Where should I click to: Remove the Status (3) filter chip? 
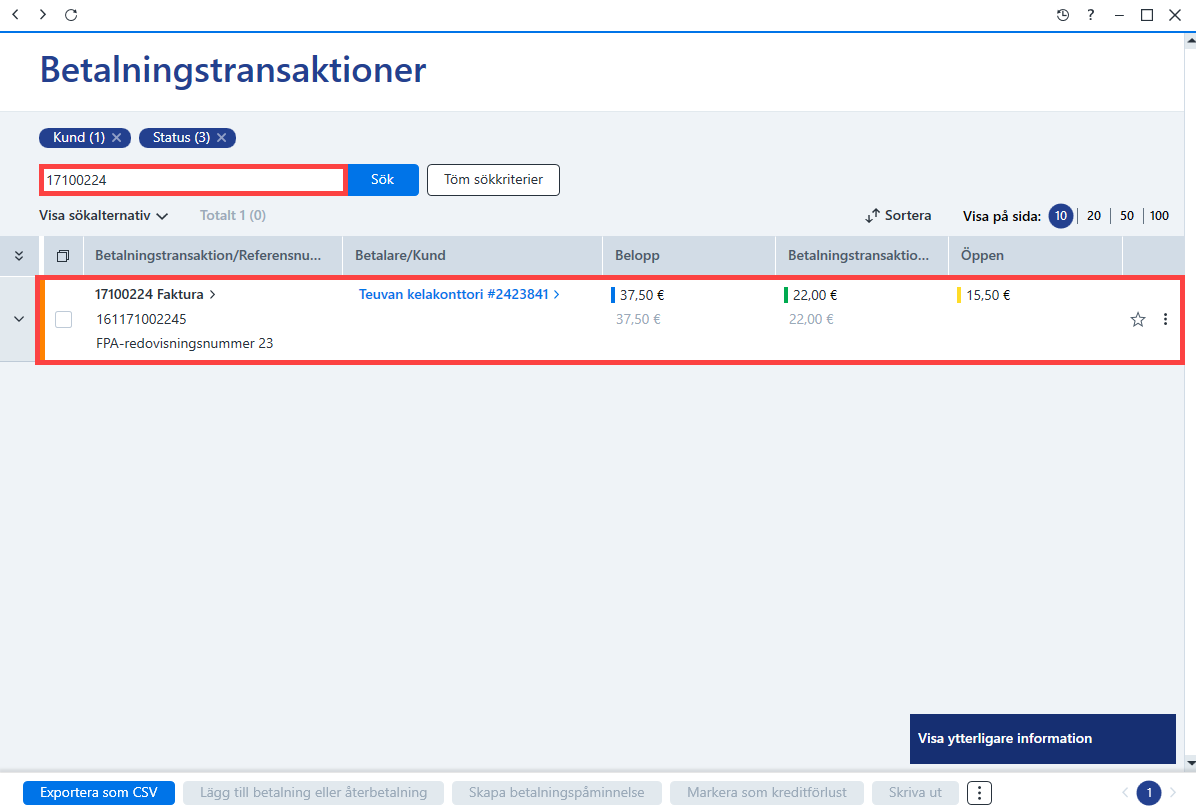point(221,137)
